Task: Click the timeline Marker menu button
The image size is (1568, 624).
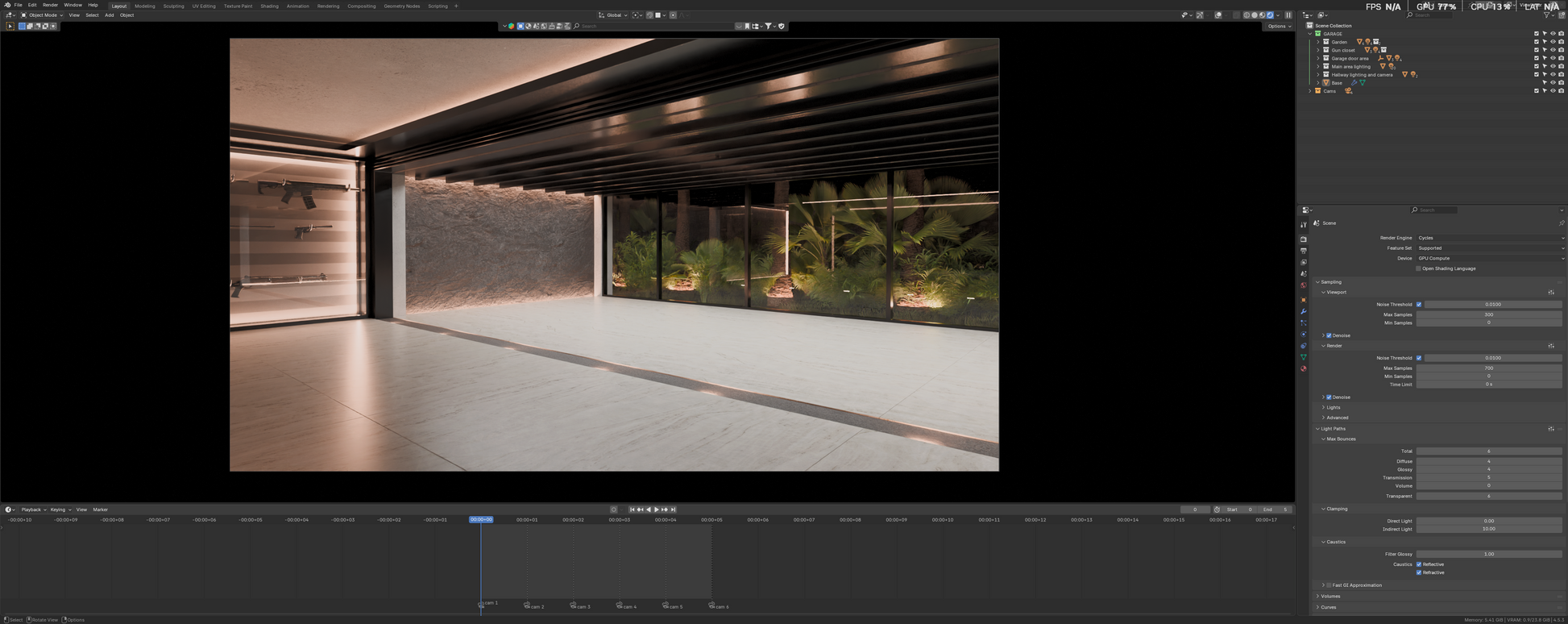Action: click(x=100, y=510)
